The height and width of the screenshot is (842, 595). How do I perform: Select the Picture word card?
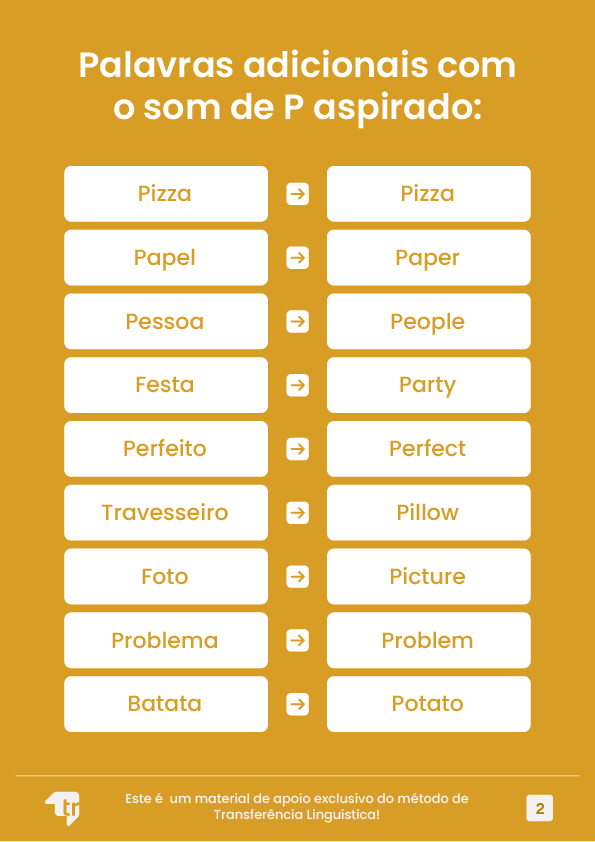[x=429, y=577]
